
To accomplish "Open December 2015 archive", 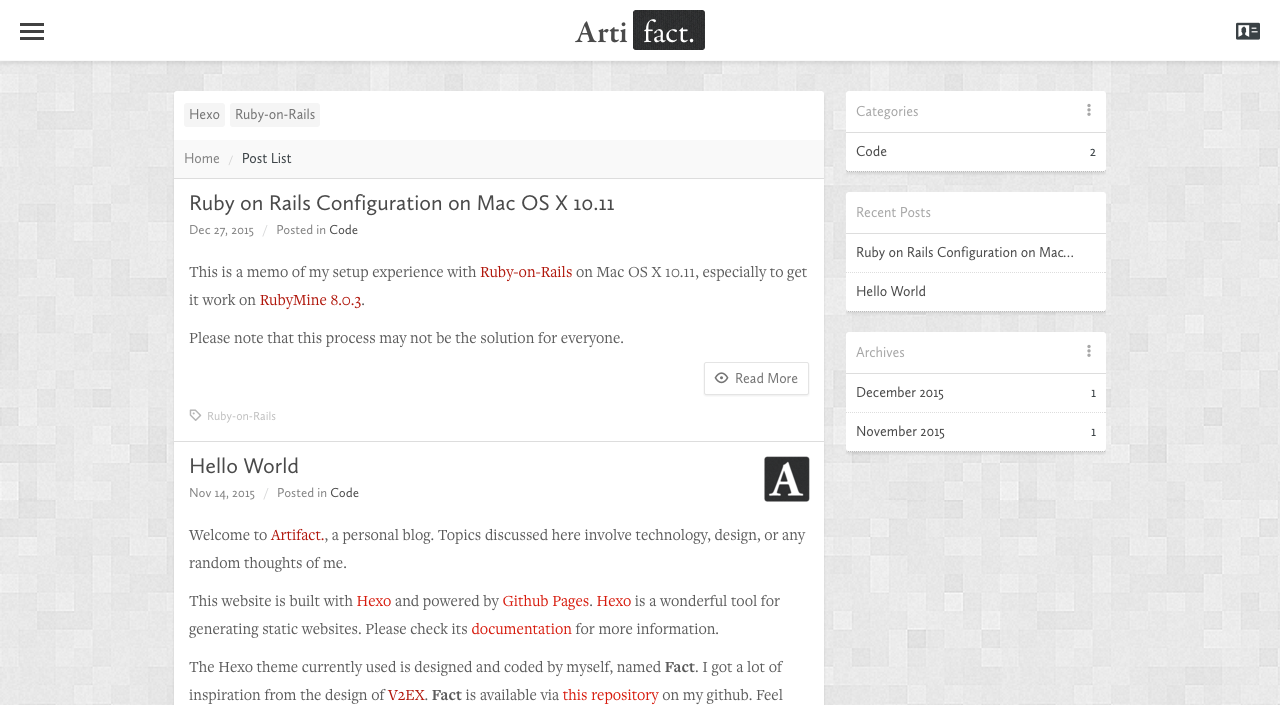I will [900, 393].
